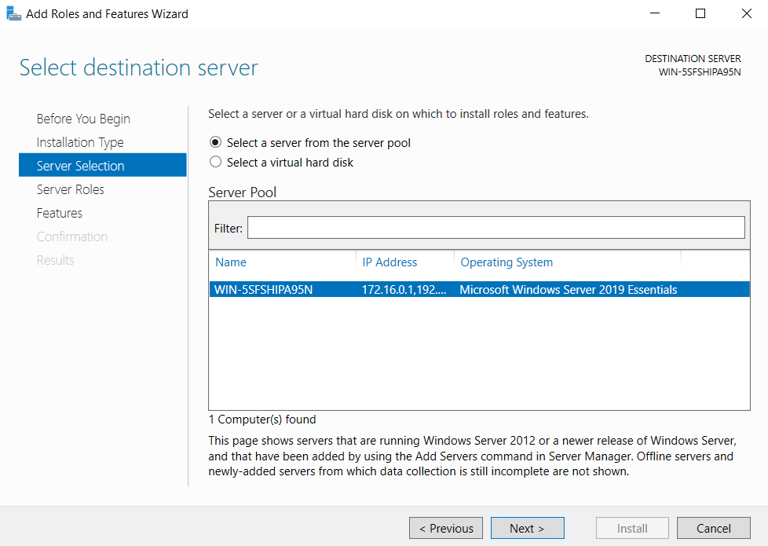768x546 pixels.
Task: Minimize the wizard window
Action: [653, 14]
